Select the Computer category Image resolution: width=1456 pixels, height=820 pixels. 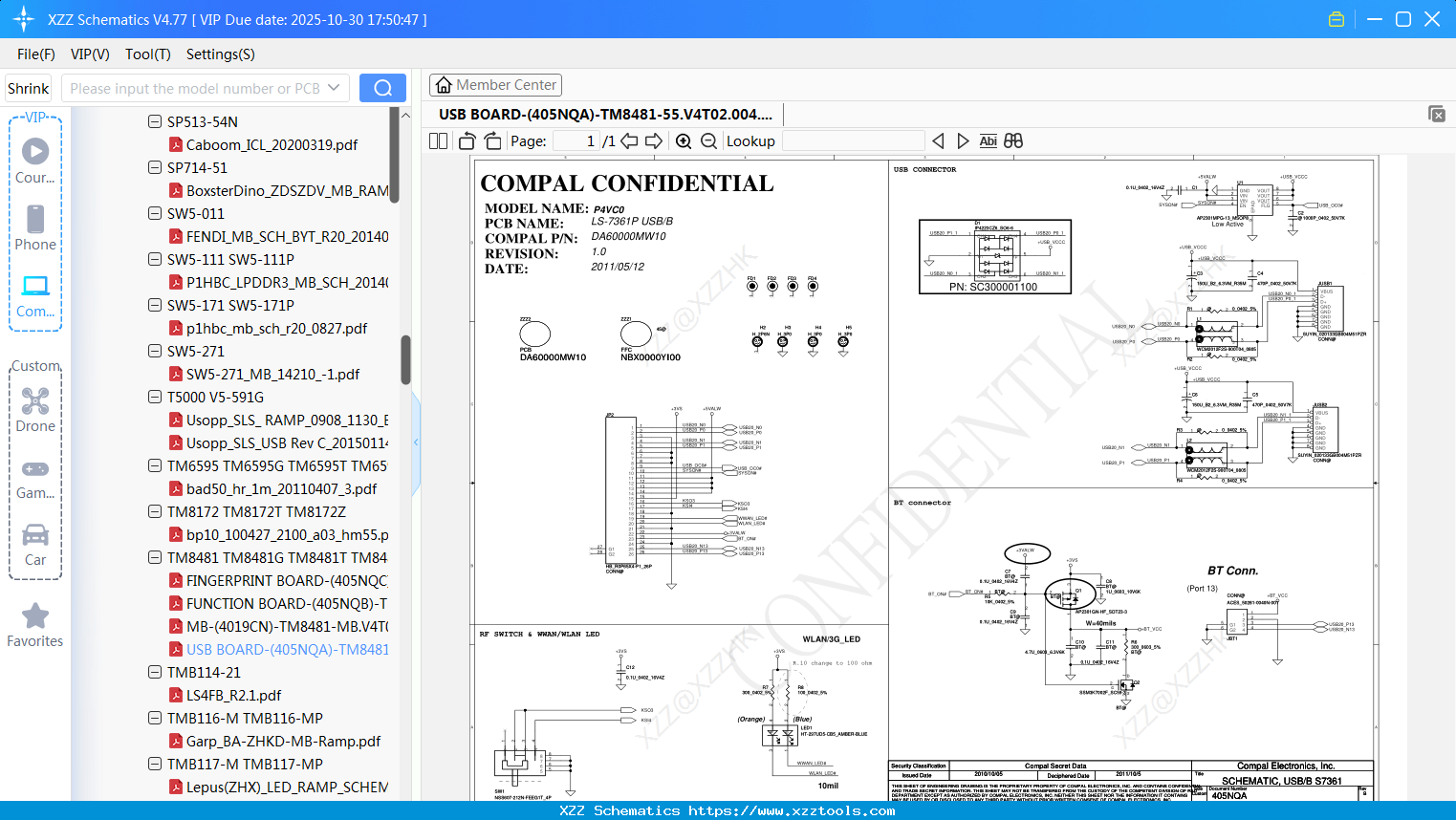click(x=35, y=296)
